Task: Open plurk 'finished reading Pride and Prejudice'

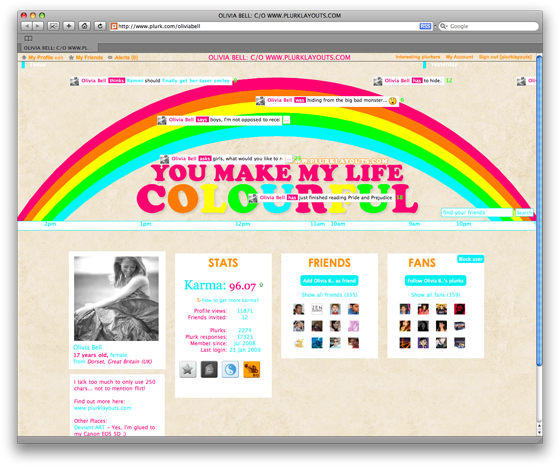Action: tap(321, 197)
